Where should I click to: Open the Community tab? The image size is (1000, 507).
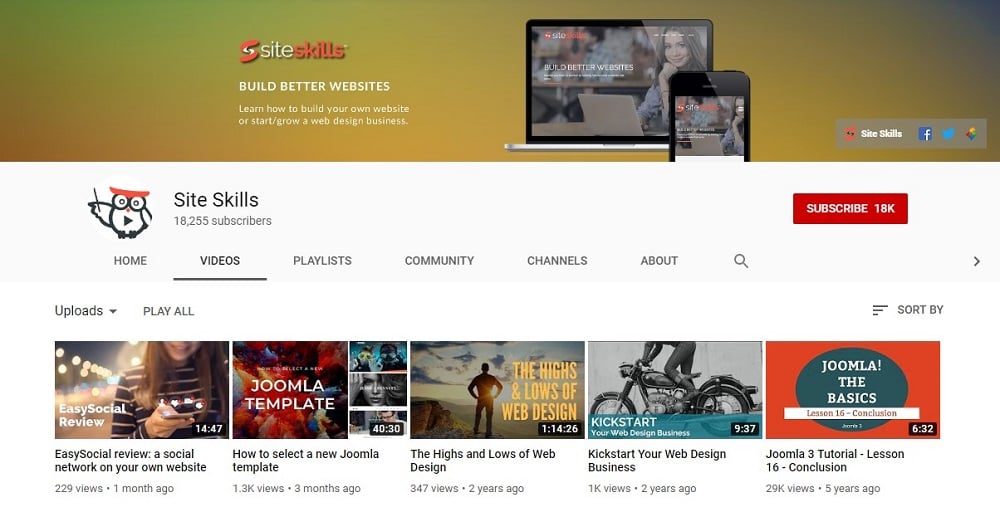coord(439,261)
